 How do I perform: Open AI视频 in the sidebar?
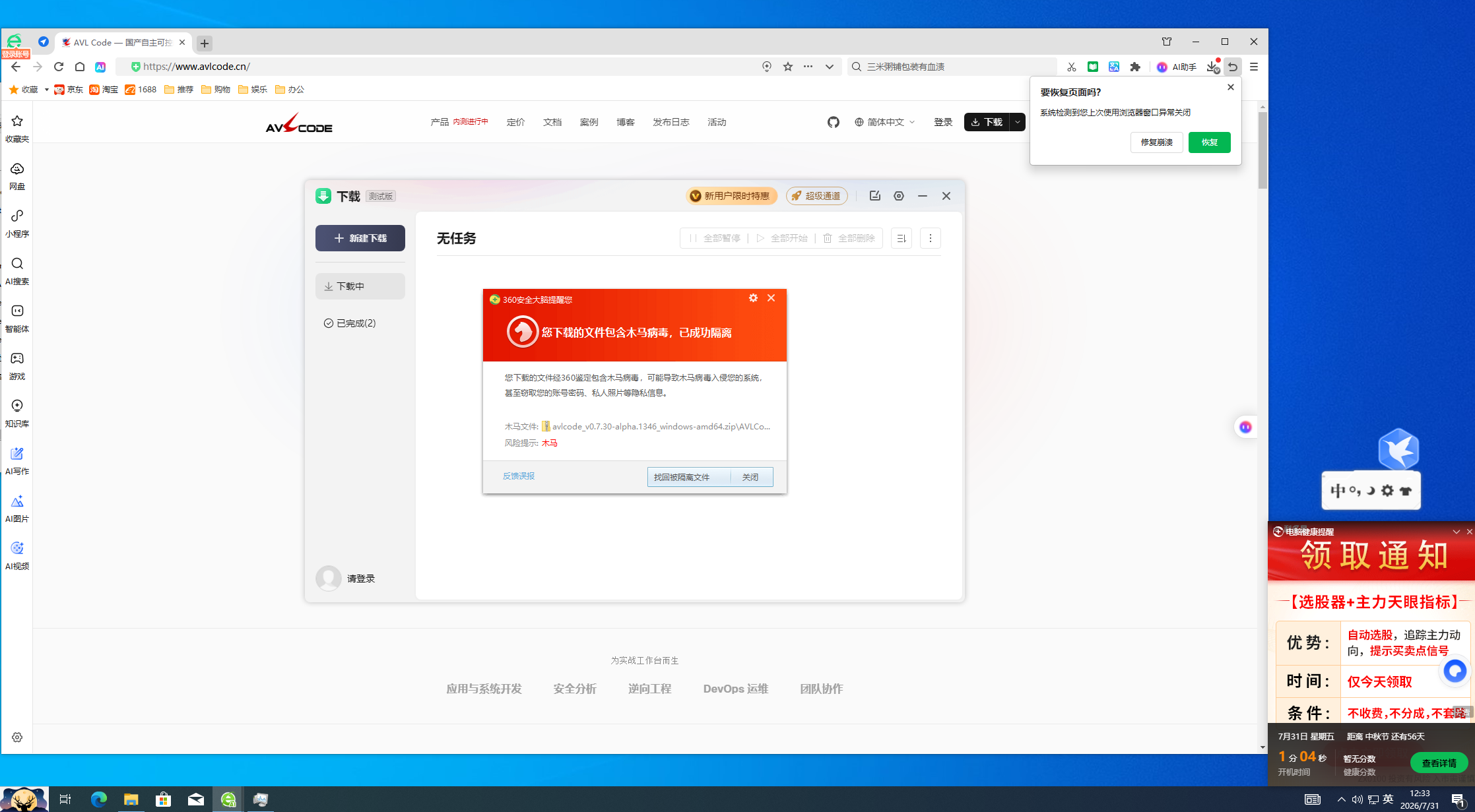pos(17,556)
